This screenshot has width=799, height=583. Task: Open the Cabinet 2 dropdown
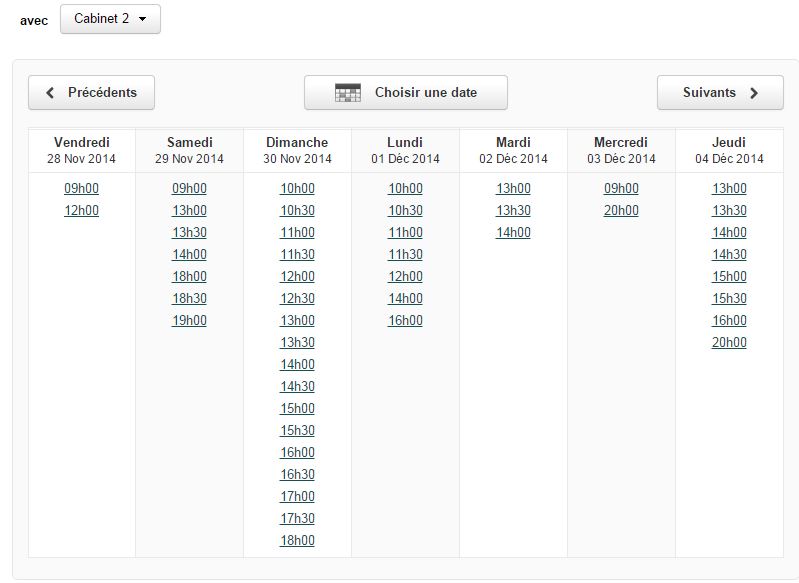[x=111, y=19]
